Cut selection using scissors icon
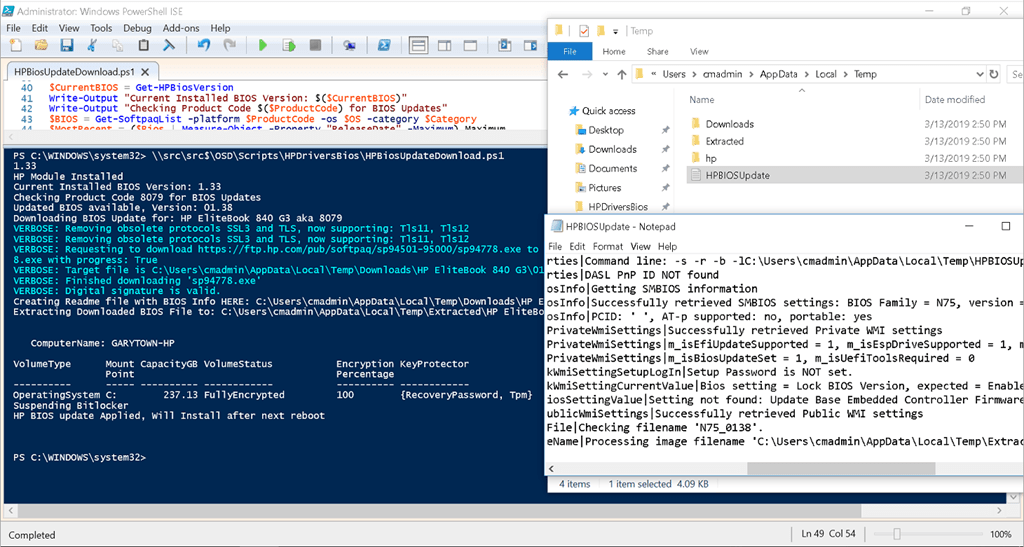1024x547 pixels. tap(92, 45)
